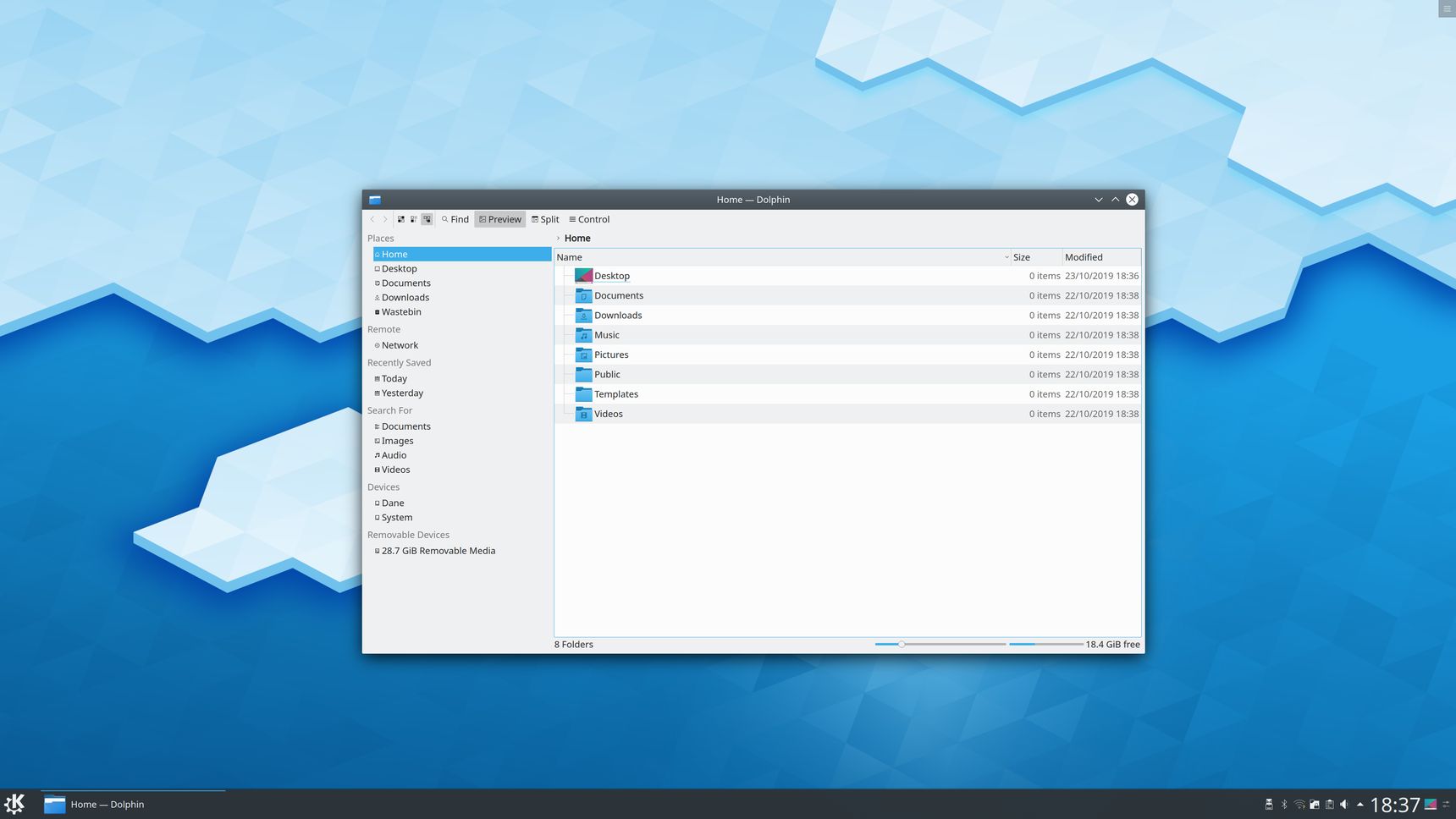Open the Find search tool
Viewport: 1456px width, 819px height.
(455, 219)
